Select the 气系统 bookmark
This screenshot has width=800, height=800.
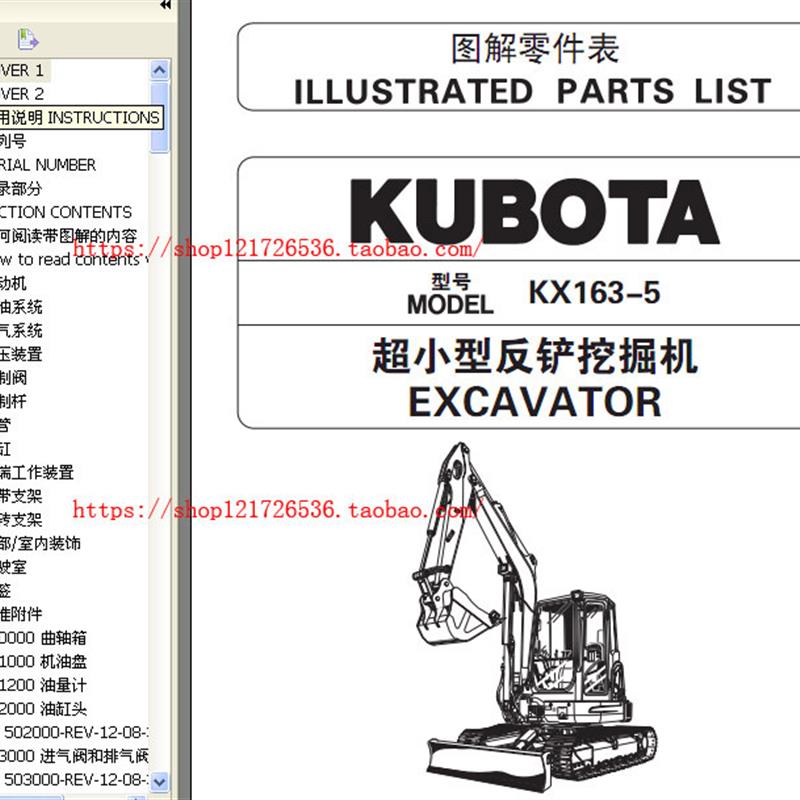pyautogui.click(x=21, y=330)
